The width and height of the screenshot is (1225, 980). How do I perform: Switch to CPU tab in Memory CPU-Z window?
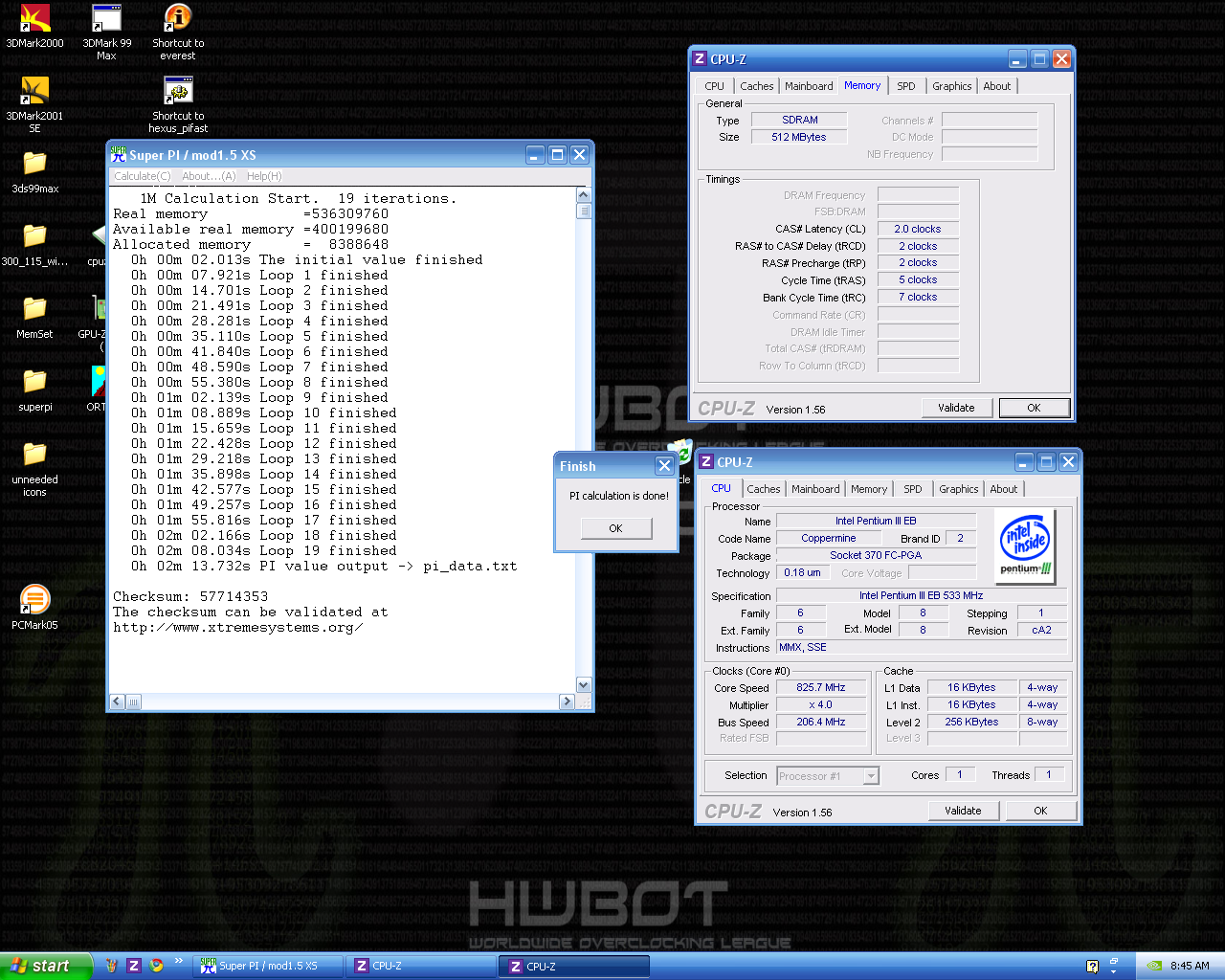pos(714,86)
